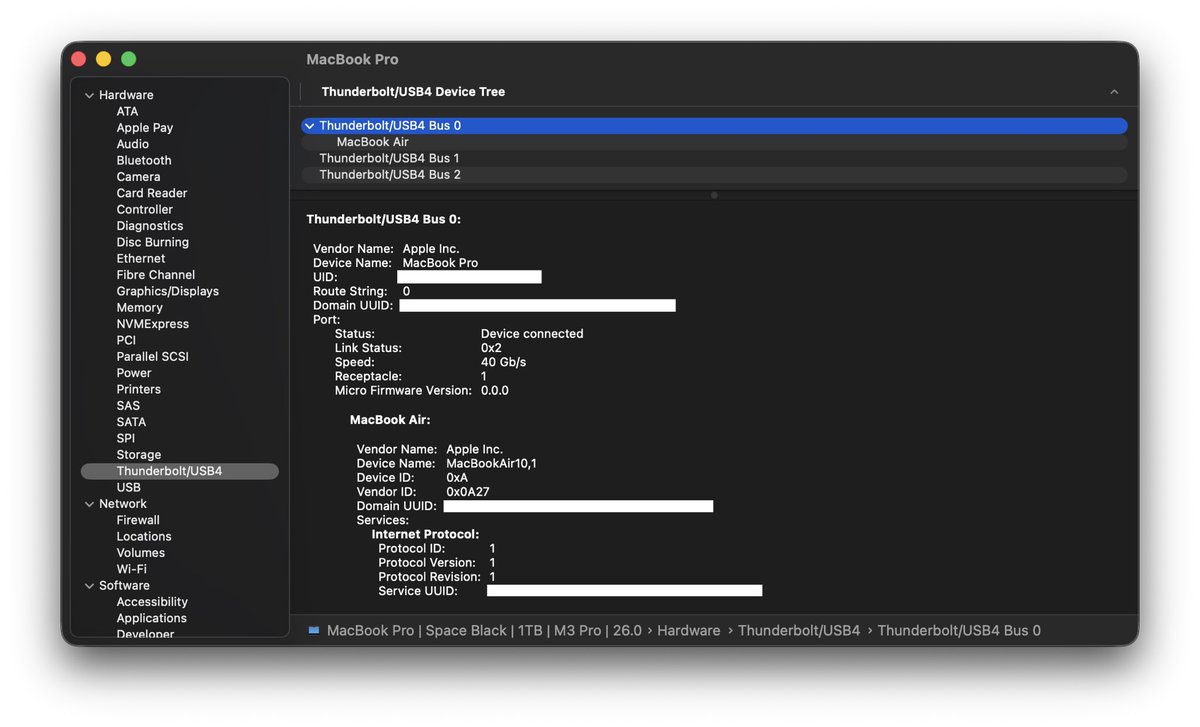This screenshot has height=727, width=1200.
Task: Select Bluetooth in sidebar
Action: [x=144, y=160]
